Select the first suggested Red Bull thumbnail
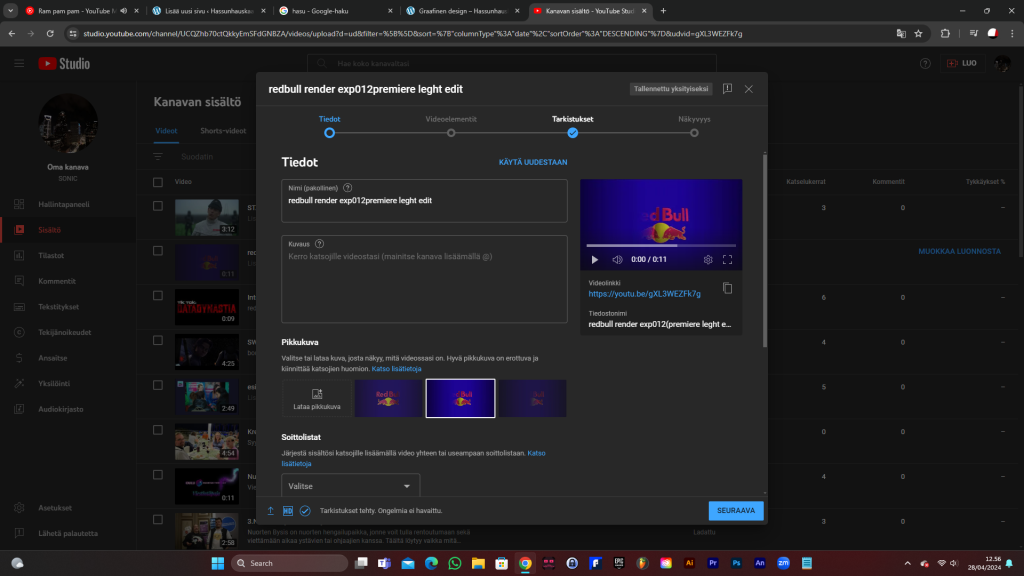 tap(389, 398)
